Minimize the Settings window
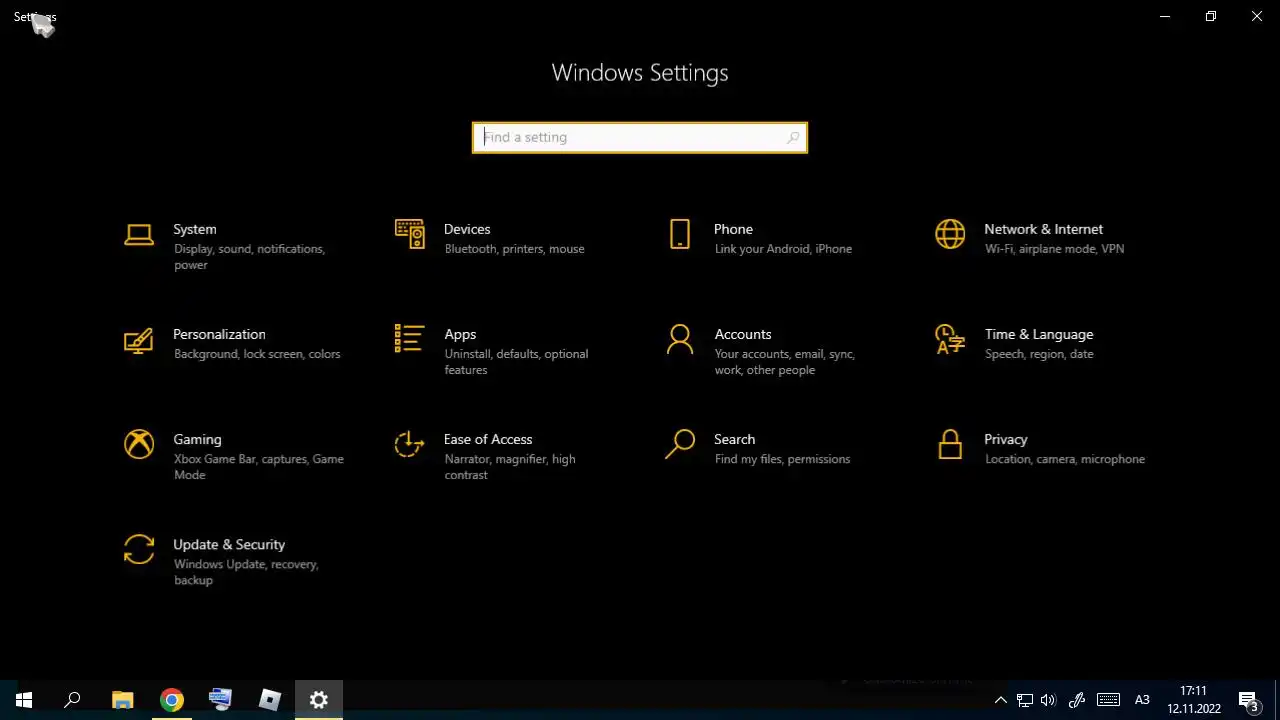Image resolution: width=1280 pixels, height=720 pixels. coord(1165,16)
